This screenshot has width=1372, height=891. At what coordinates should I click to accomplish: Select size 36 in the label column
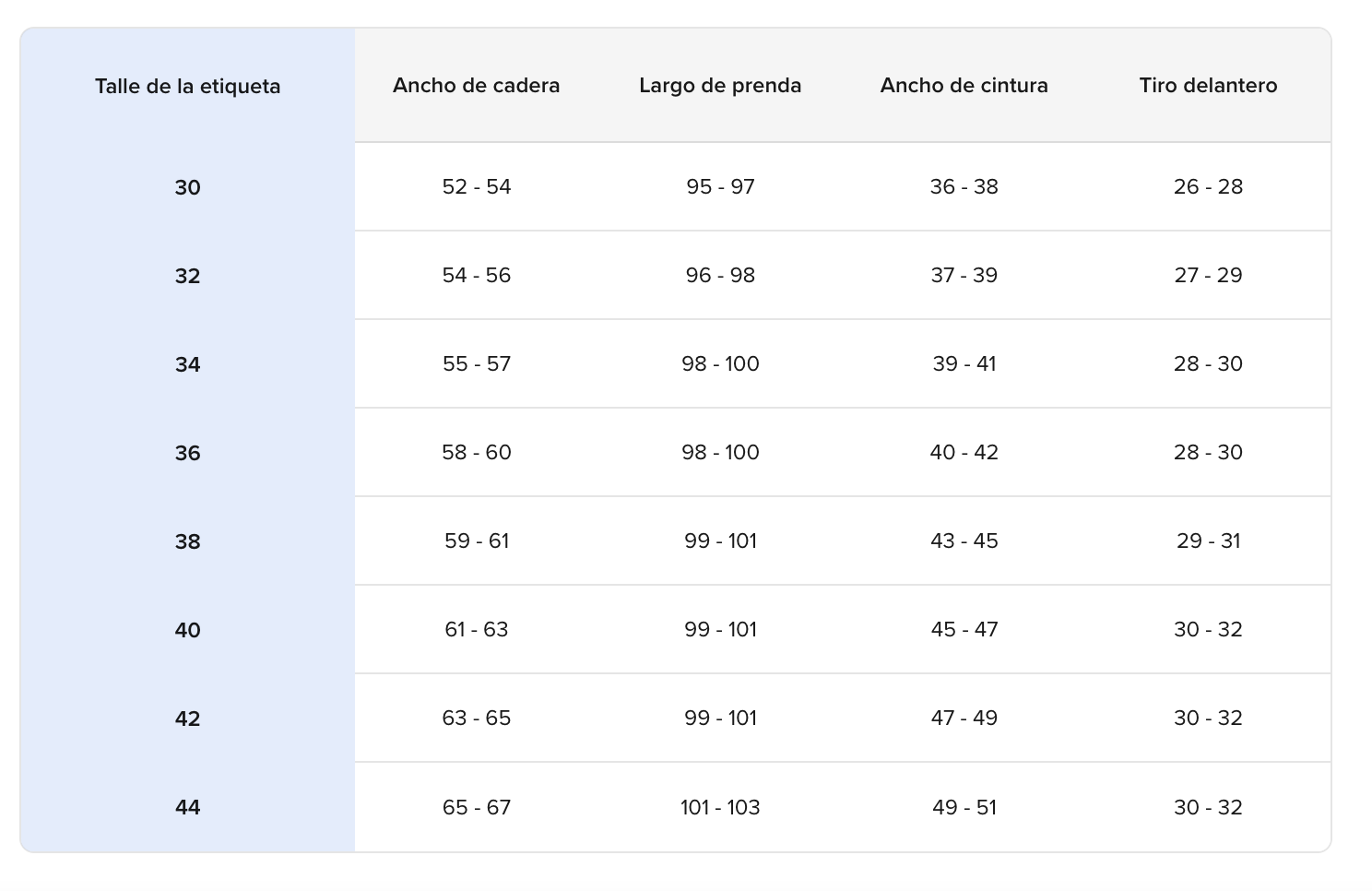pyautogui.click(x=187, y=453)
